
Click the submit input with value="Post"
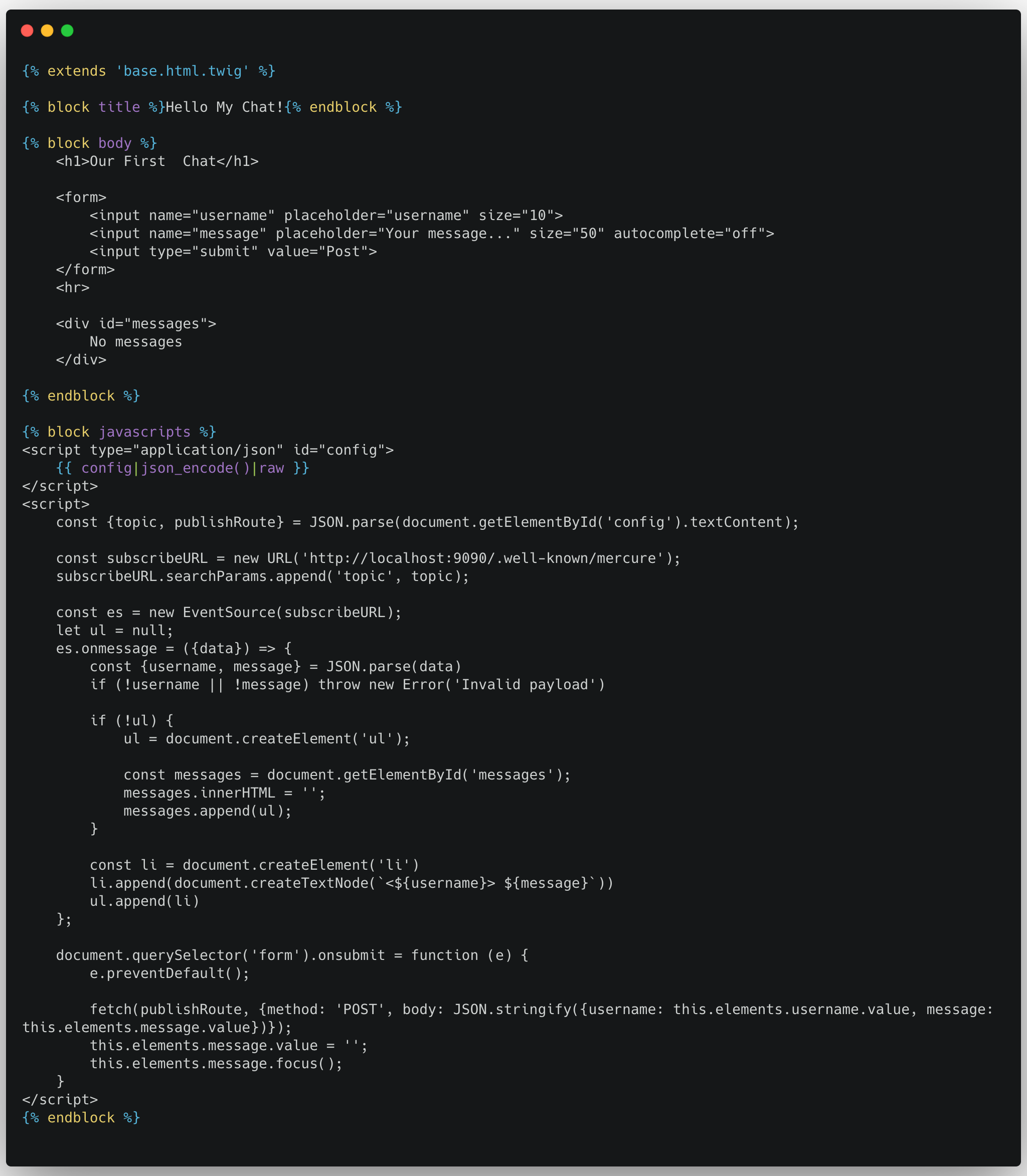point(233,252)
